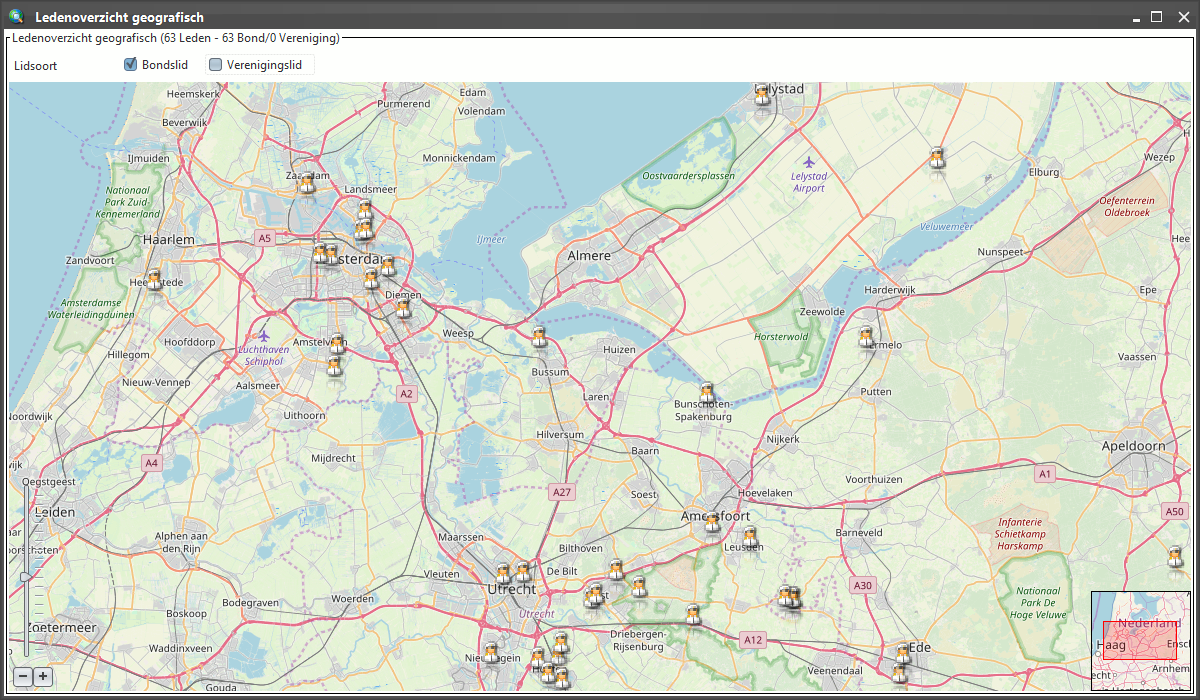This screenshot has height=700, width=1200.
Task: Maximize the Ledenoverzicht geografisch window
Action: click(1157, 17)
